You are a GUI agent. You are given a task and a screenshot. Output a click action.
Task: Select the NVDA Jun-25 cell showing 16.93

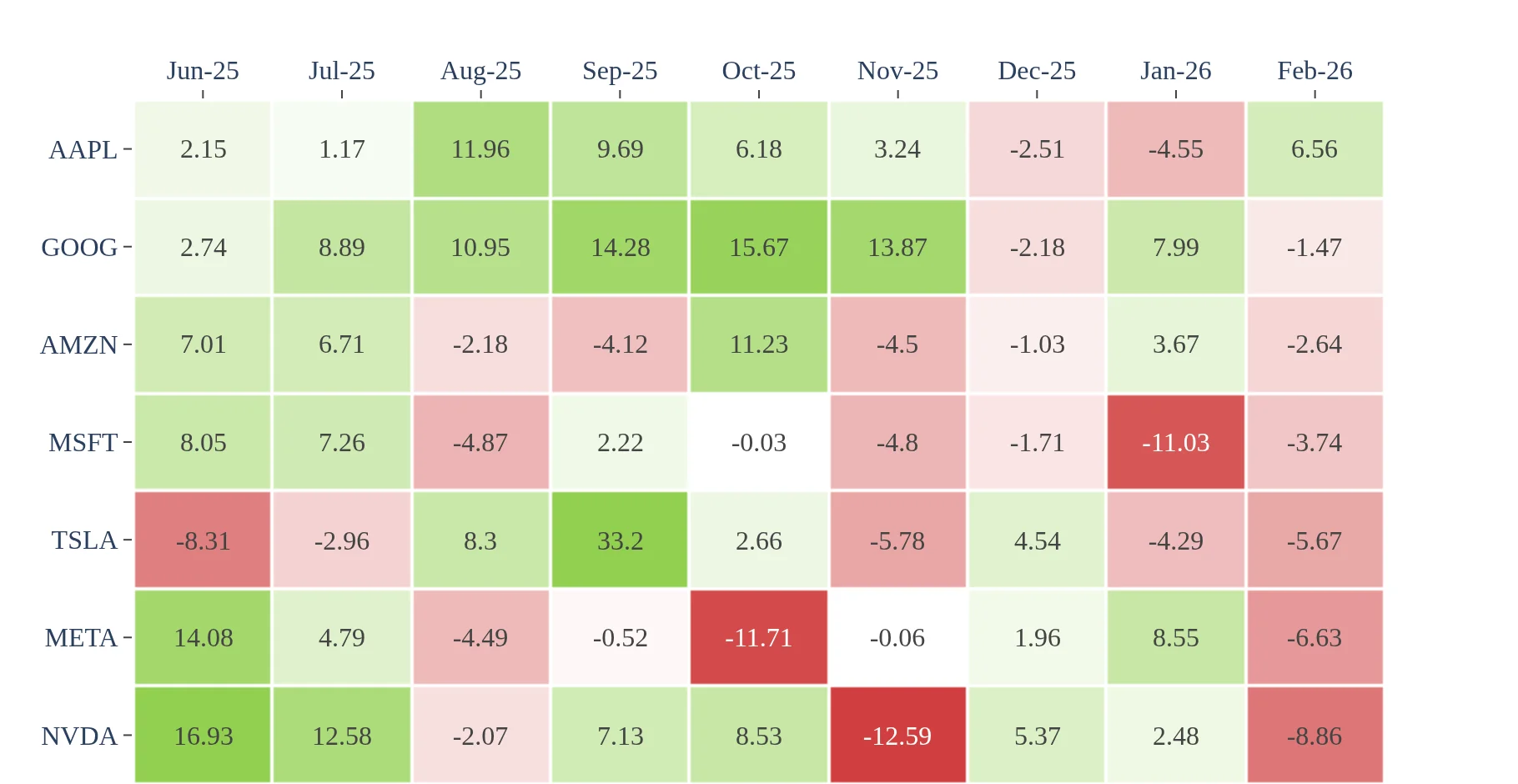(203, 736)
